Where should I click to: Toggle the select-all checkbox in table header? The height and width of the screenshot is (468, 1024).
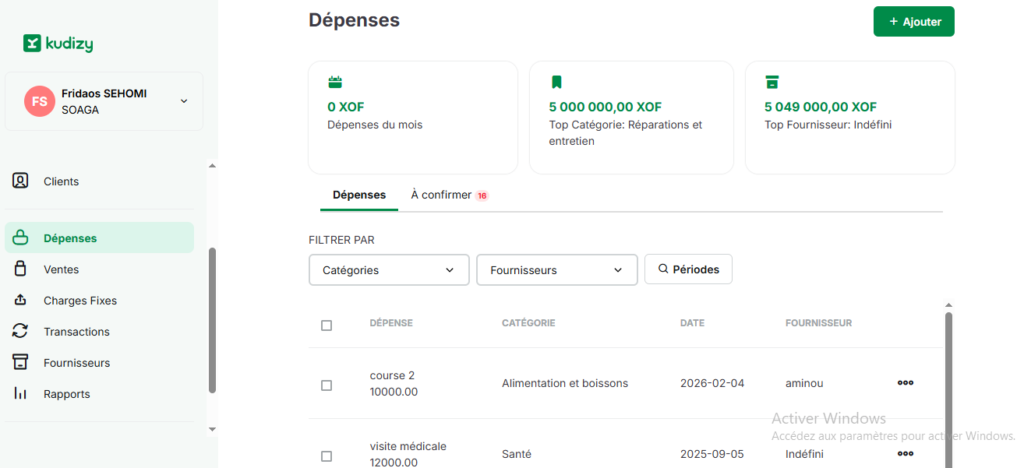(326, 325)
